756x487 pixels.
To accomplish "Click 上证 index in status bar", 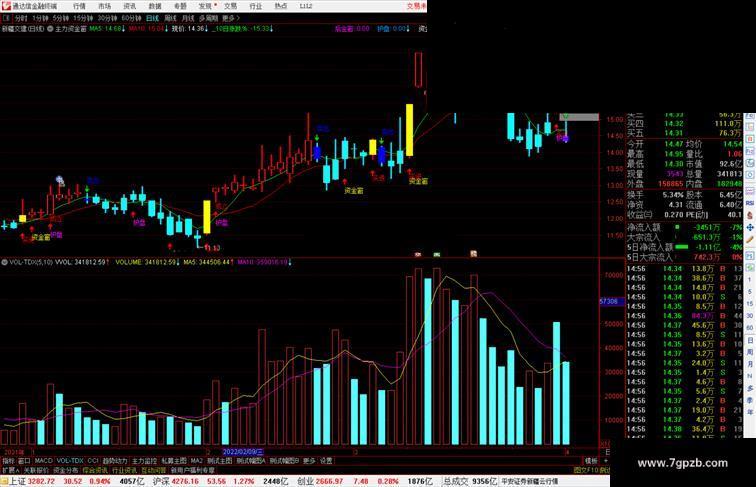I will (x=18, y=481).
